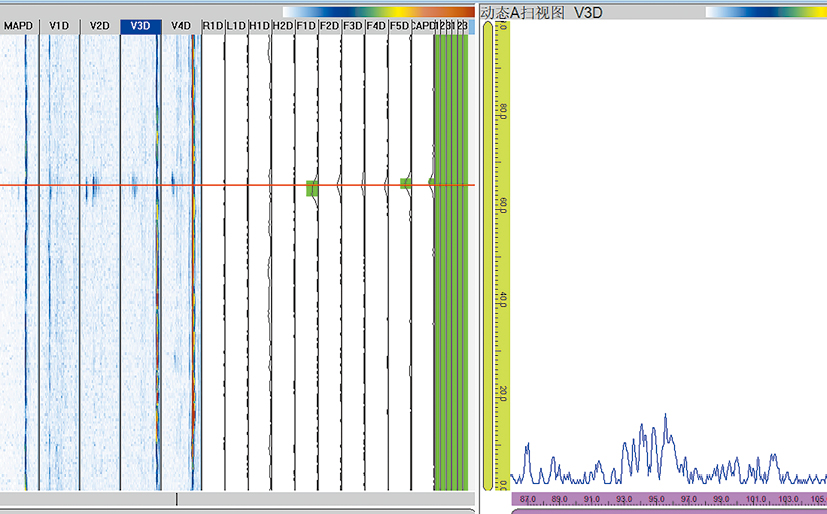
Task: Click the F1D strip header
Action: pos(306,26)
